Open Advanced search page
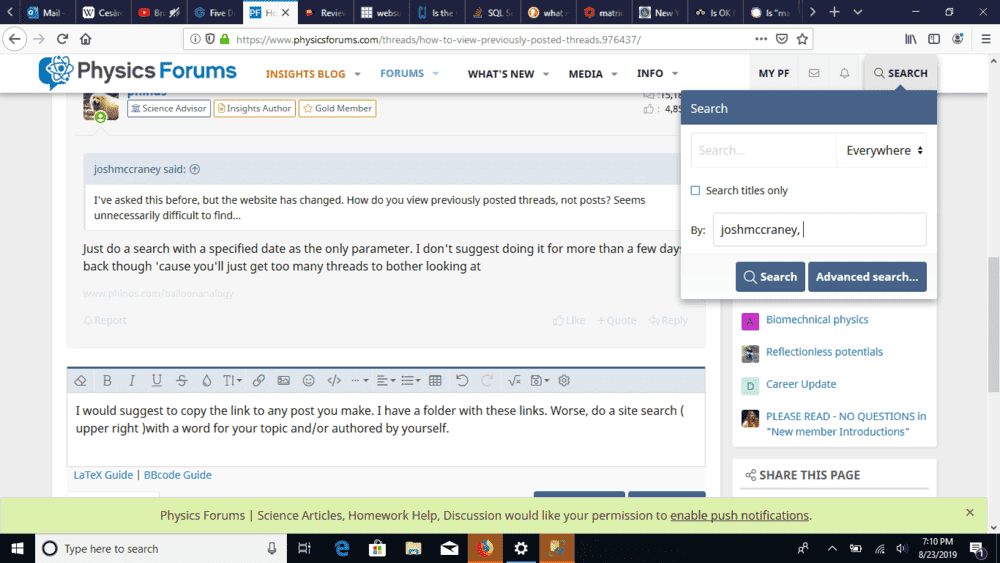 [x=866, y=277]
